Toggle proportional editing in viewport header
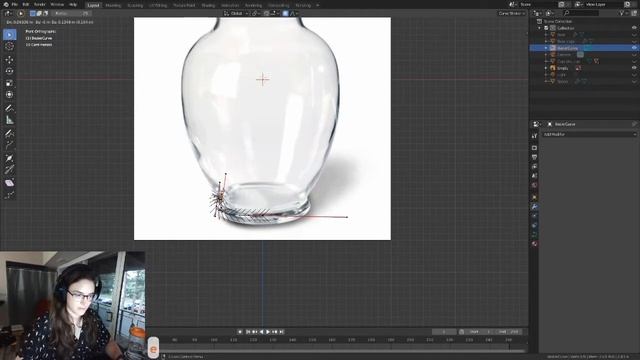 point(285,13)
